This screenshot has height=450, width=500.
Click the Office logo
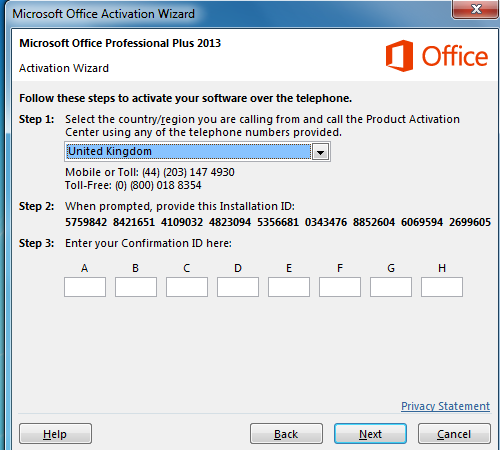pyautogui.click(x=437, y=56)
